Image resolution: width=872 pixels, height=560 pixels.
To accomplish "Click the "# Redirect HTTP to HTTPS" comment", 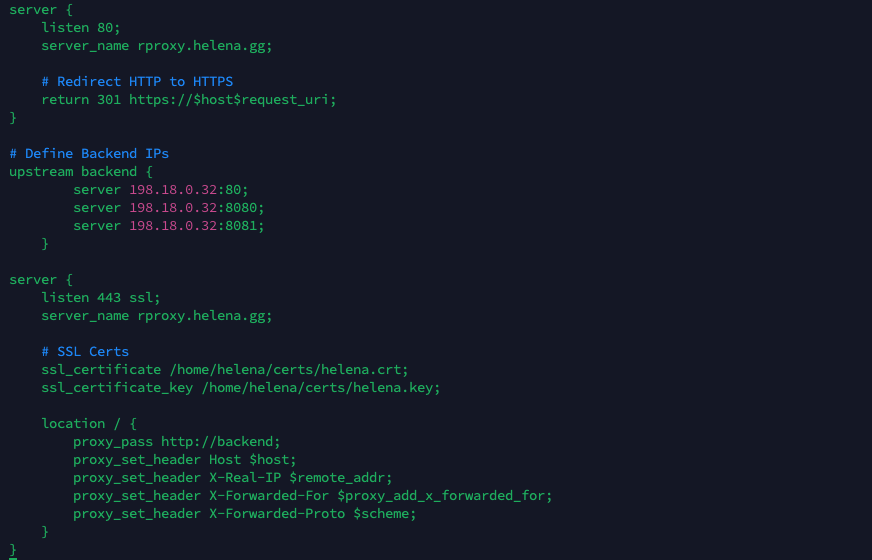I will click(137, 81).
